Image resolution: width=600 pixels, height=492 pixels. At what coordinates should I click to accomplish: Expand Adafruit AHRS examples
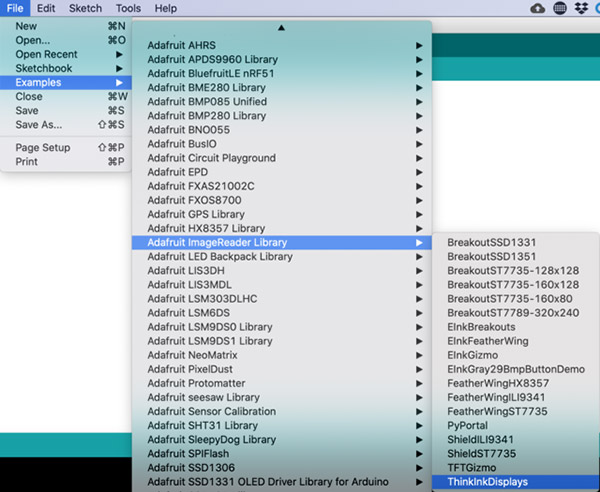(282, 45)
